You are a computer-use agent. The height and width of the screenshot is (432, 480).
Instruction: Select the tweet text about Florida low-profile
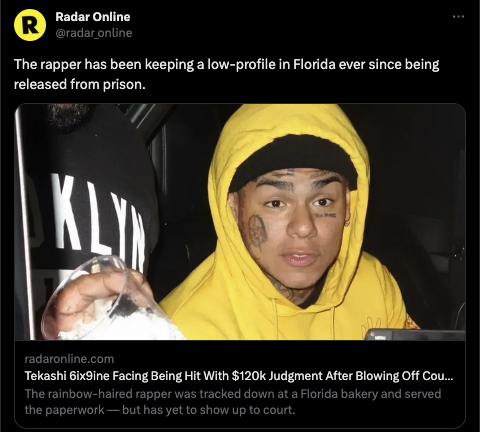click(x=227, y=74)
